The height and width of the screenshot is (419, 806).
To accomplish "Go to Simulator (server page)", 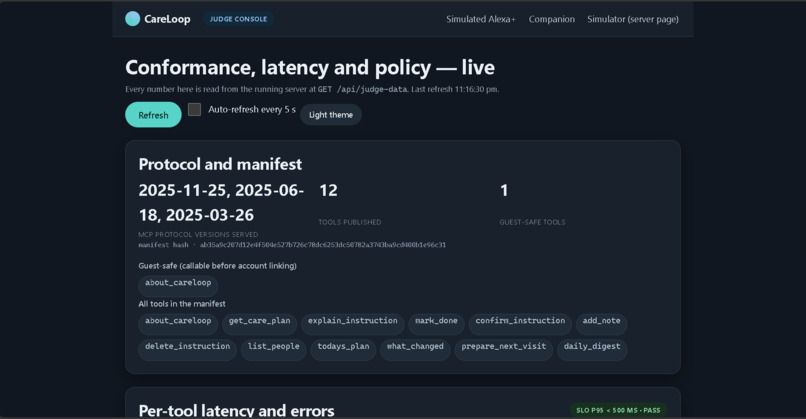I will click(633, 19).
